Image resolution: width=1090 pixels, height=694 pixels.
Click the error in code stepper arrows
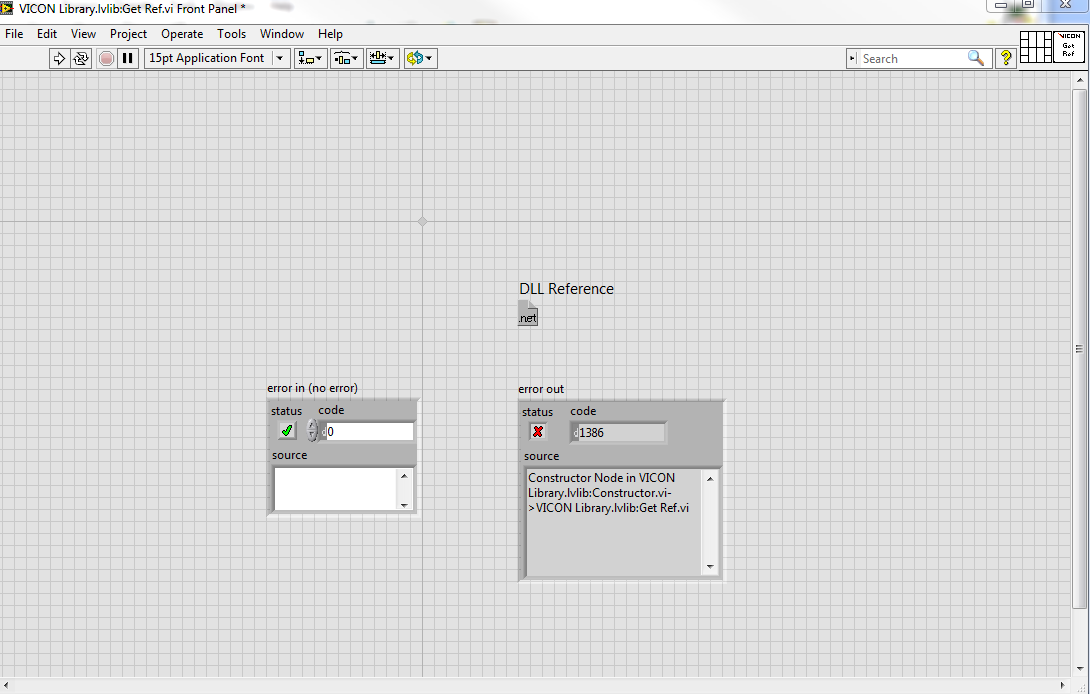point(312,431)
